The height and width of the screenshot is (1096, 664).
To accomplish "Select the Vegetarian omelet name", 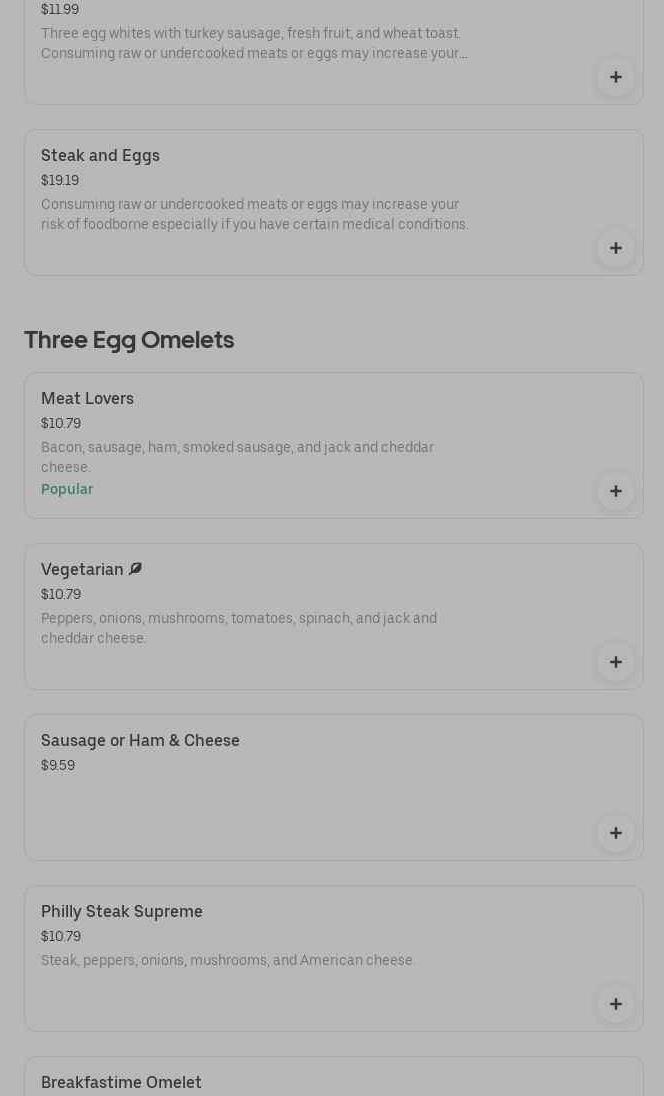I will click(x=82, y=569).
